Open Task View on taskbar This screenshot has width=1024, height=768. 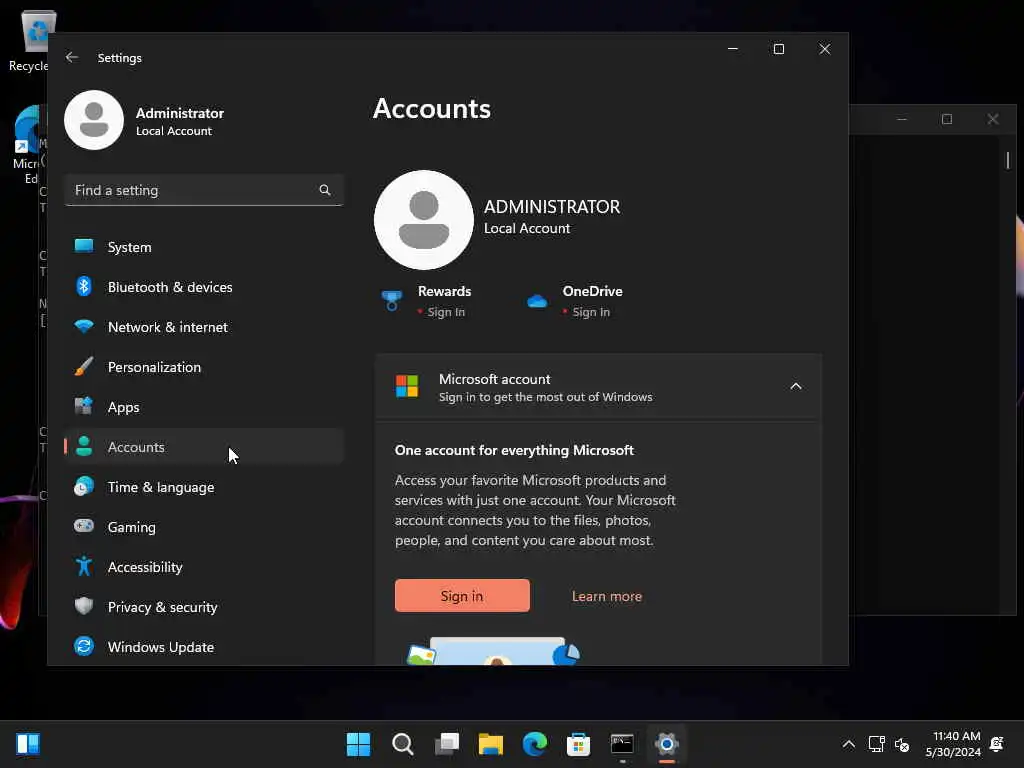[x=447, y=744]
